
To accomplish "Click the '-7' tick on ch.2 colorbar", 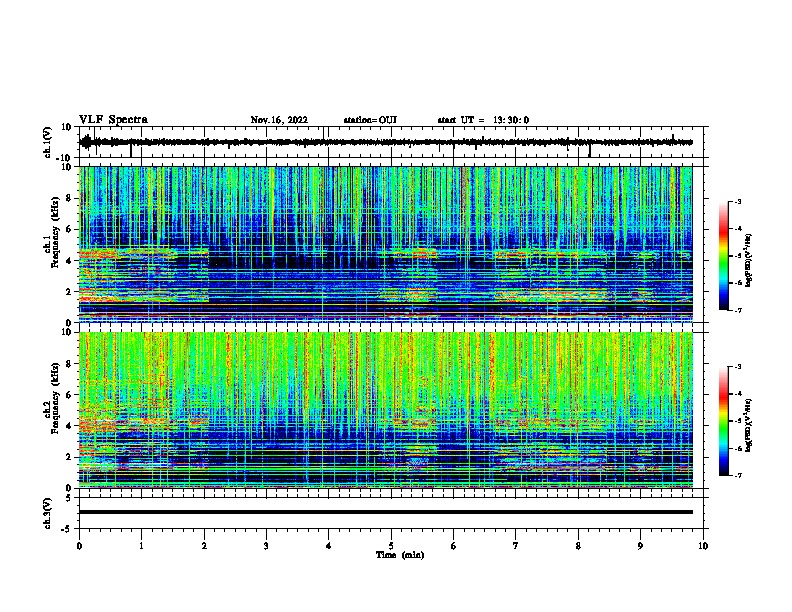I will pos(737,475).
